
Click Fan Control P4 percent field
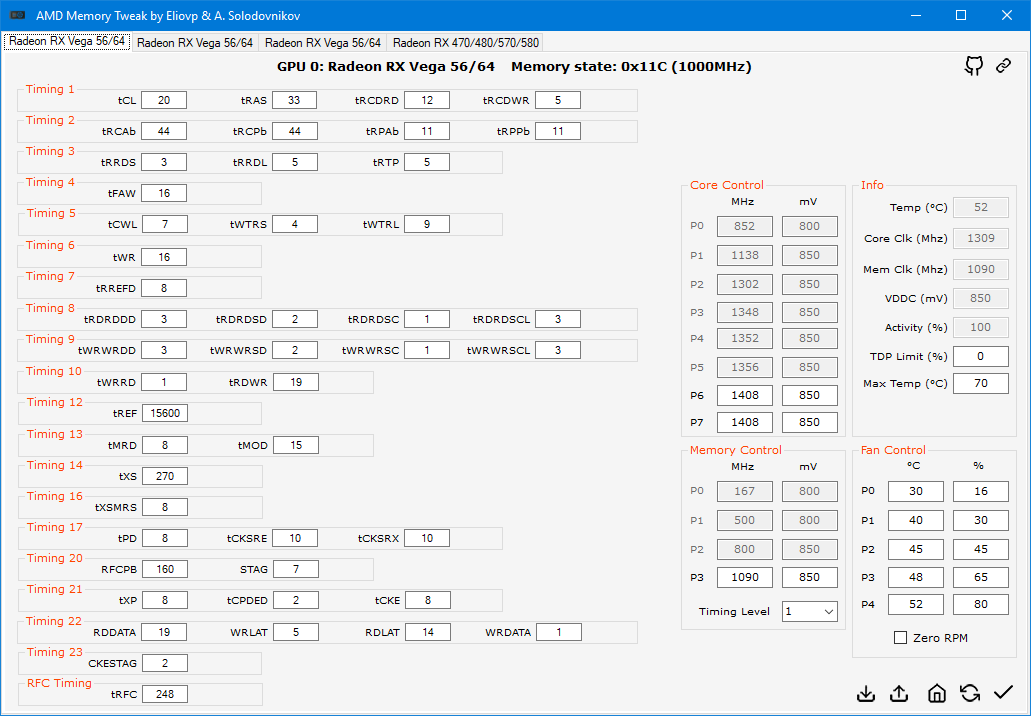tap(980, 604)
